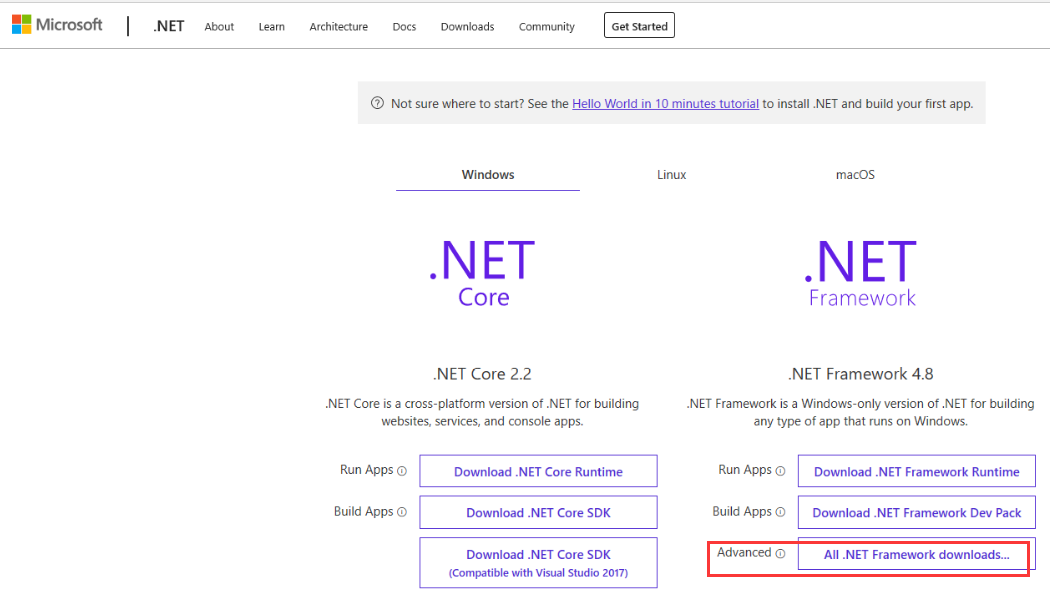Viewport: 1050px width, 592px height.
Task: Click Download .NET Core SDK button
Action: (538, 512)
